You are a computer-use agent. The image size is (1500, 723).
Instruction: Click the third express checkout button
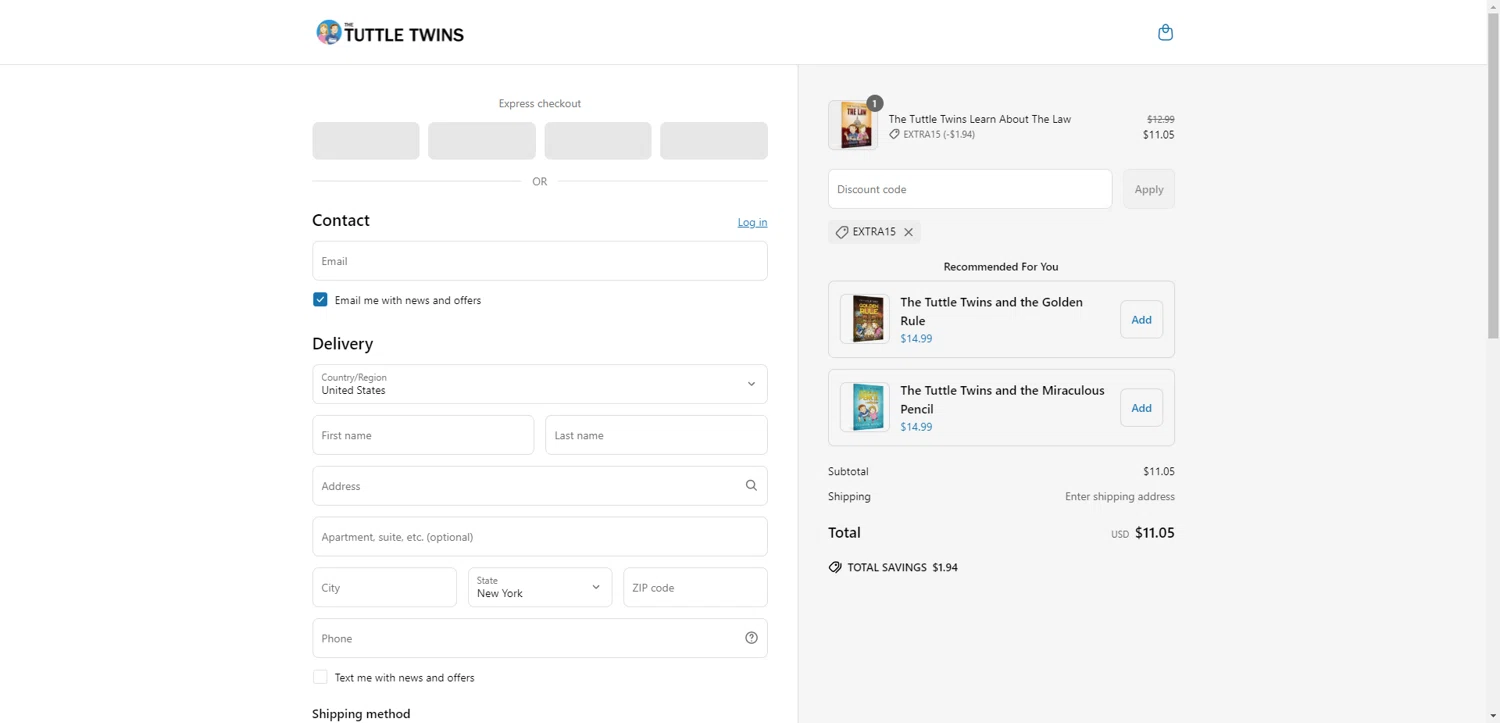[598, 141]
